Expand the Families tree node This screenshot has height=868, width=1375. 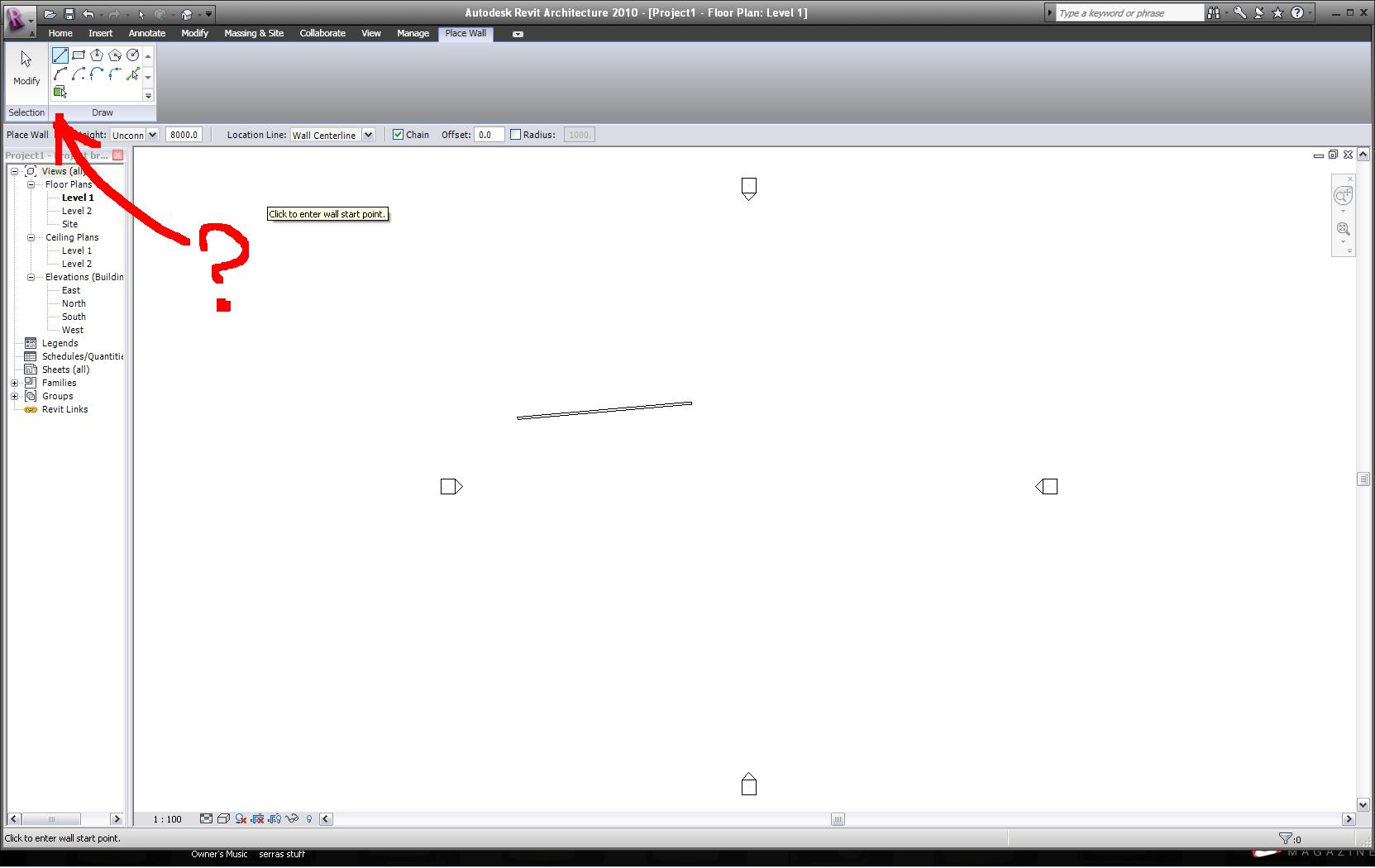pos(15,383)
